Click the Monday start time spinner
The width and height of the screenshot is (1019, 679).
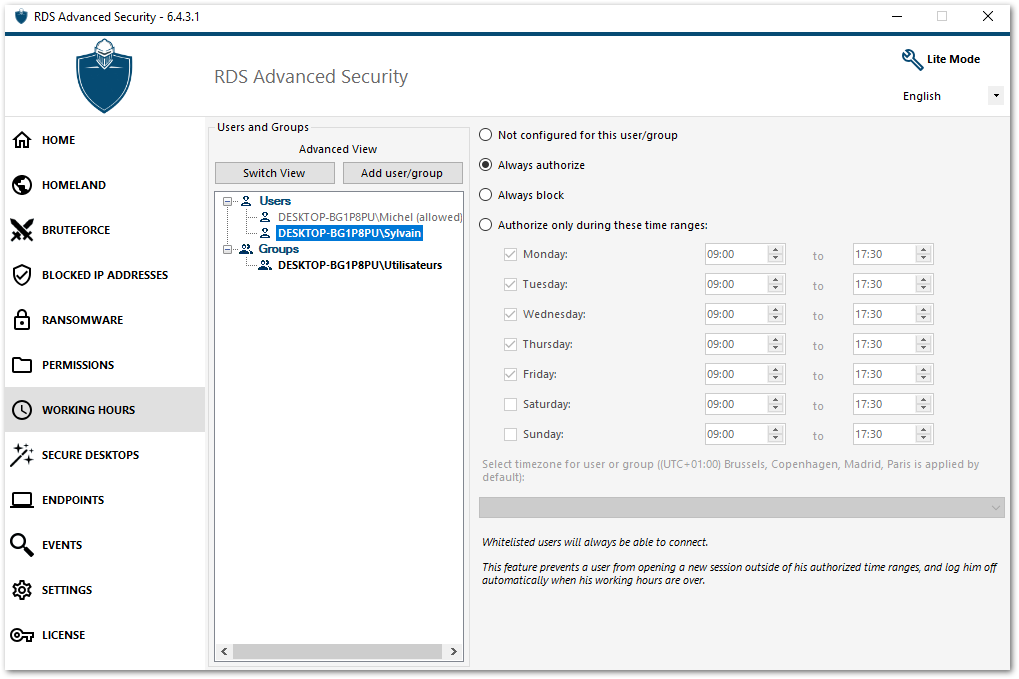pyautogui.click(x=775, y=254)
